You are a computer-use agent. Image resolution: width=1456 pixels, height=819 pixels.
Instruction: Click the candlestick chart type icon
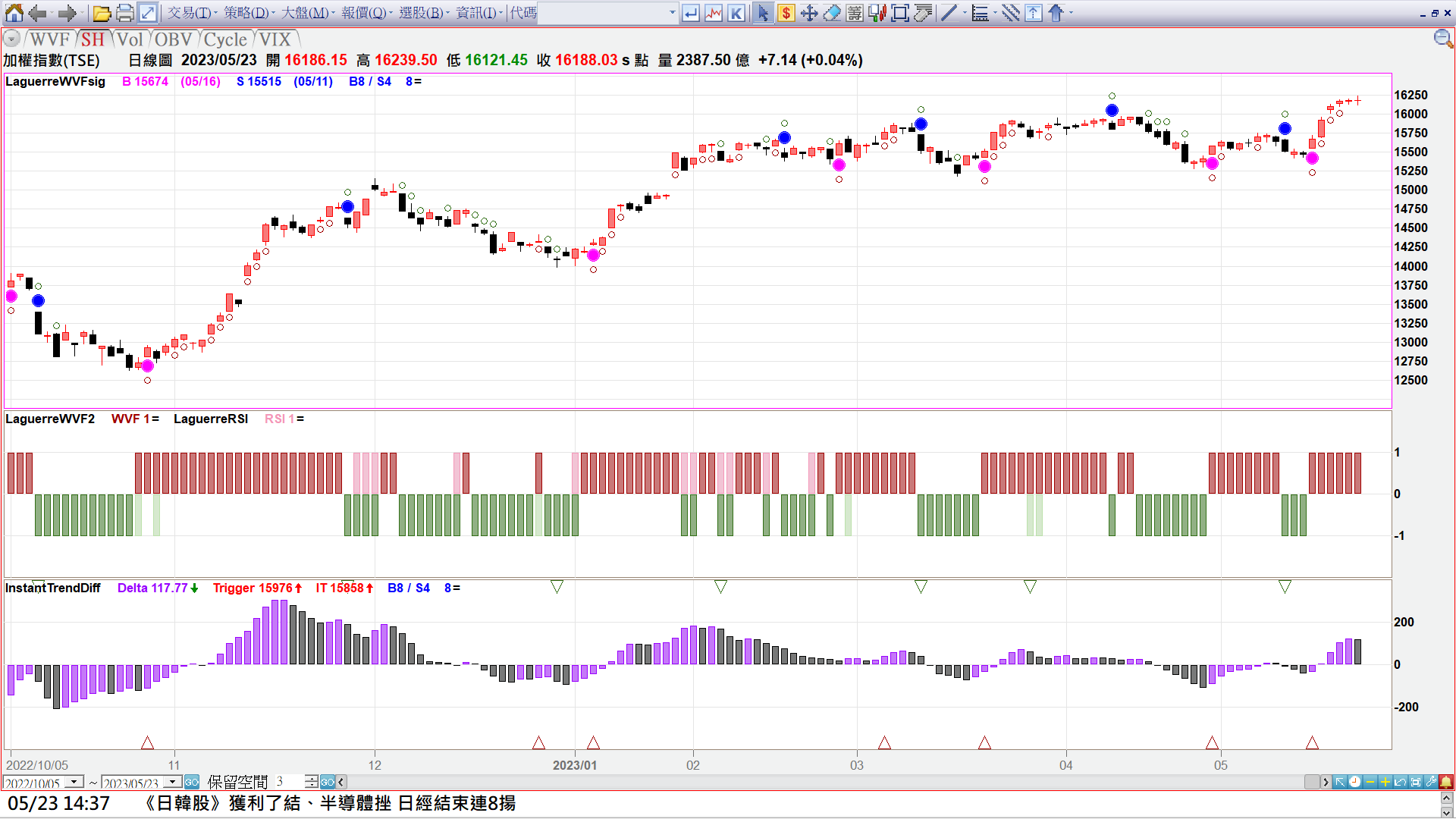[877, 13]
